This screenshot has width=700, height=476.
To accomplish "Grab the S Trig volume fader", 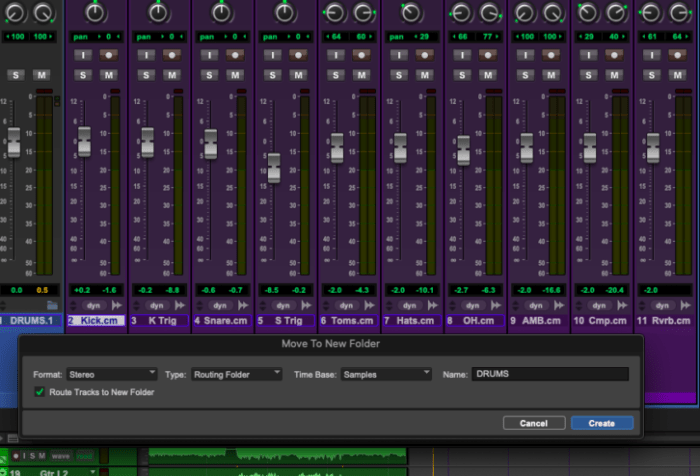I will 274,168.
